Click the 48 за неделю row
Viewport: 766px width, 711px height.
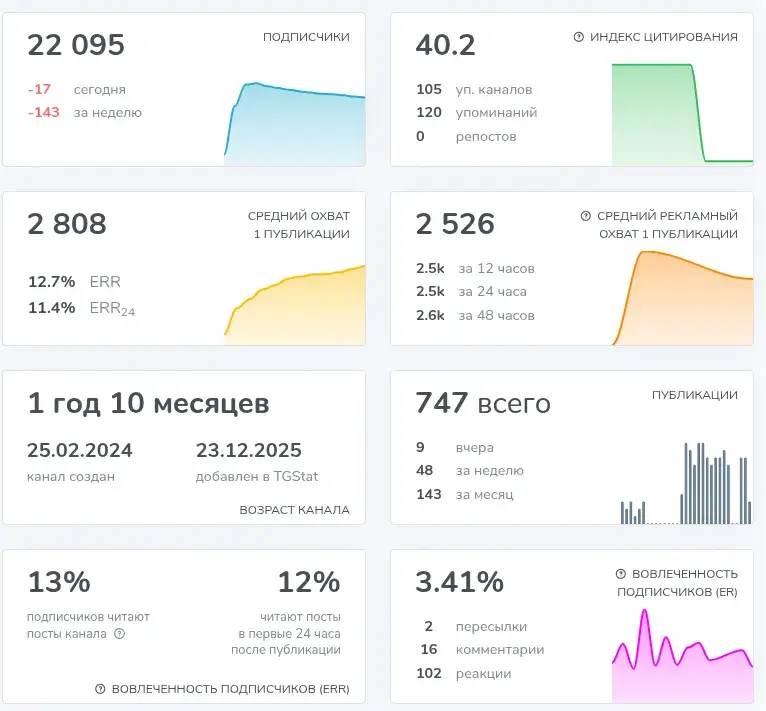coord(469,471)
